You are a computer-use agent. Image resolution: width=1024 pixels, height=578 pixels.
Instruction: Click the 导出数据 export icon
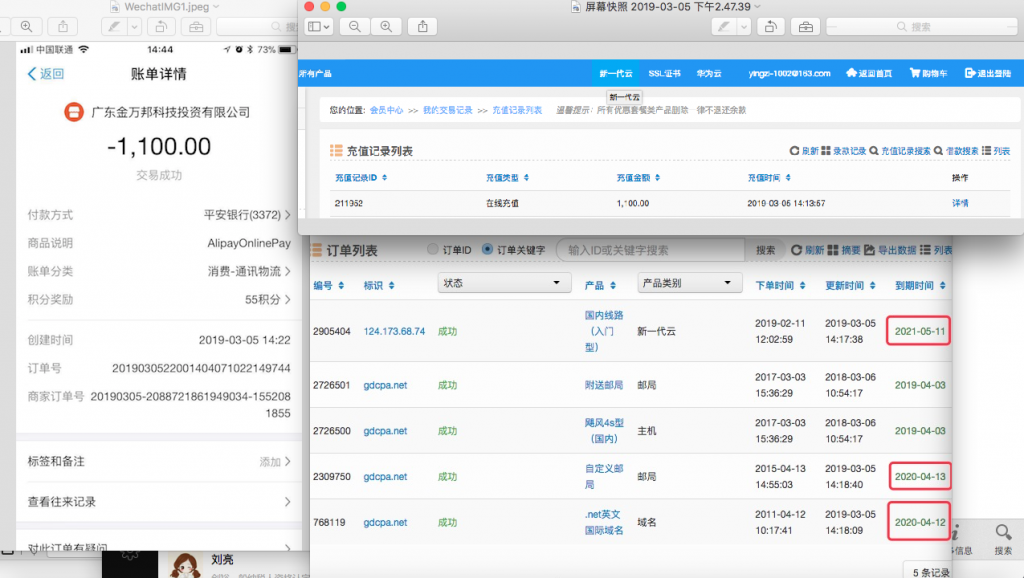[x=870, y=250]
